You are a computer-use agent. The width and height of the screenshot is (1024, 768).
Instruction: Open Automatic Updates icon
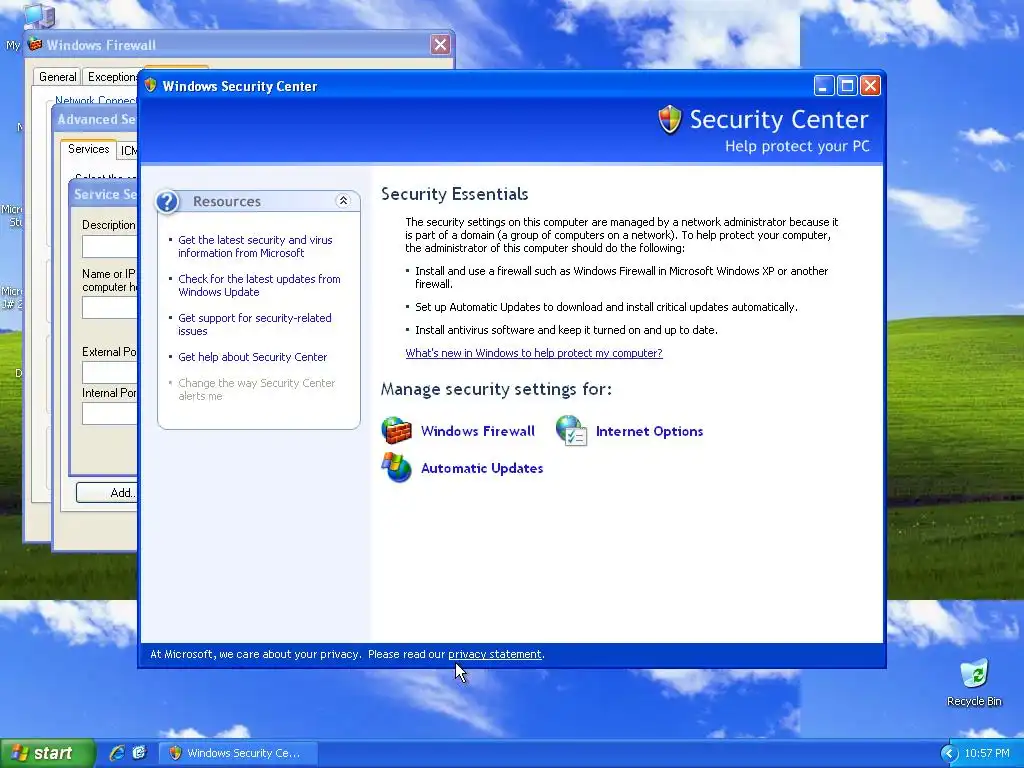(396, 468)
